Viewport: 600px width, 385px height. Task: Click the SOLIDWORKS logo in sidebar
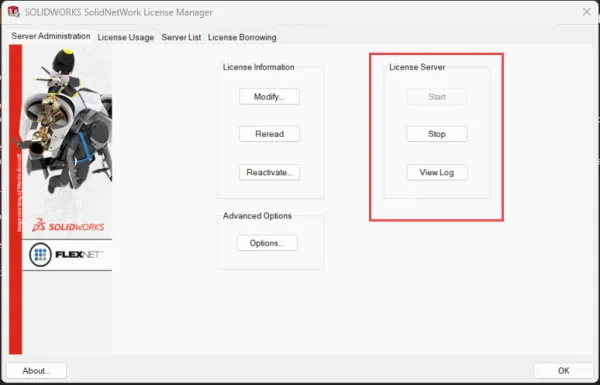(x=68, y=225)
